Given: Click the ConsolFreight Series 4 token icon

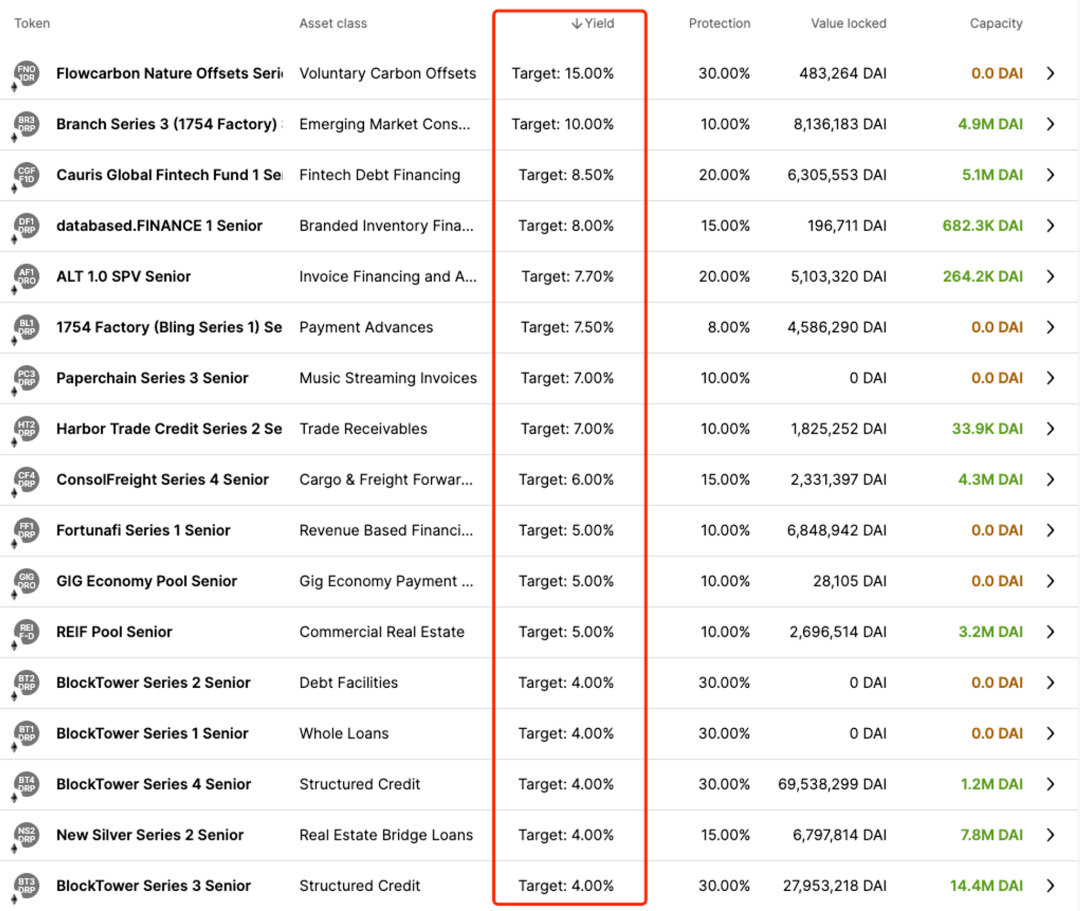Looking at the screenshot, I should click(x=27, y=479).
